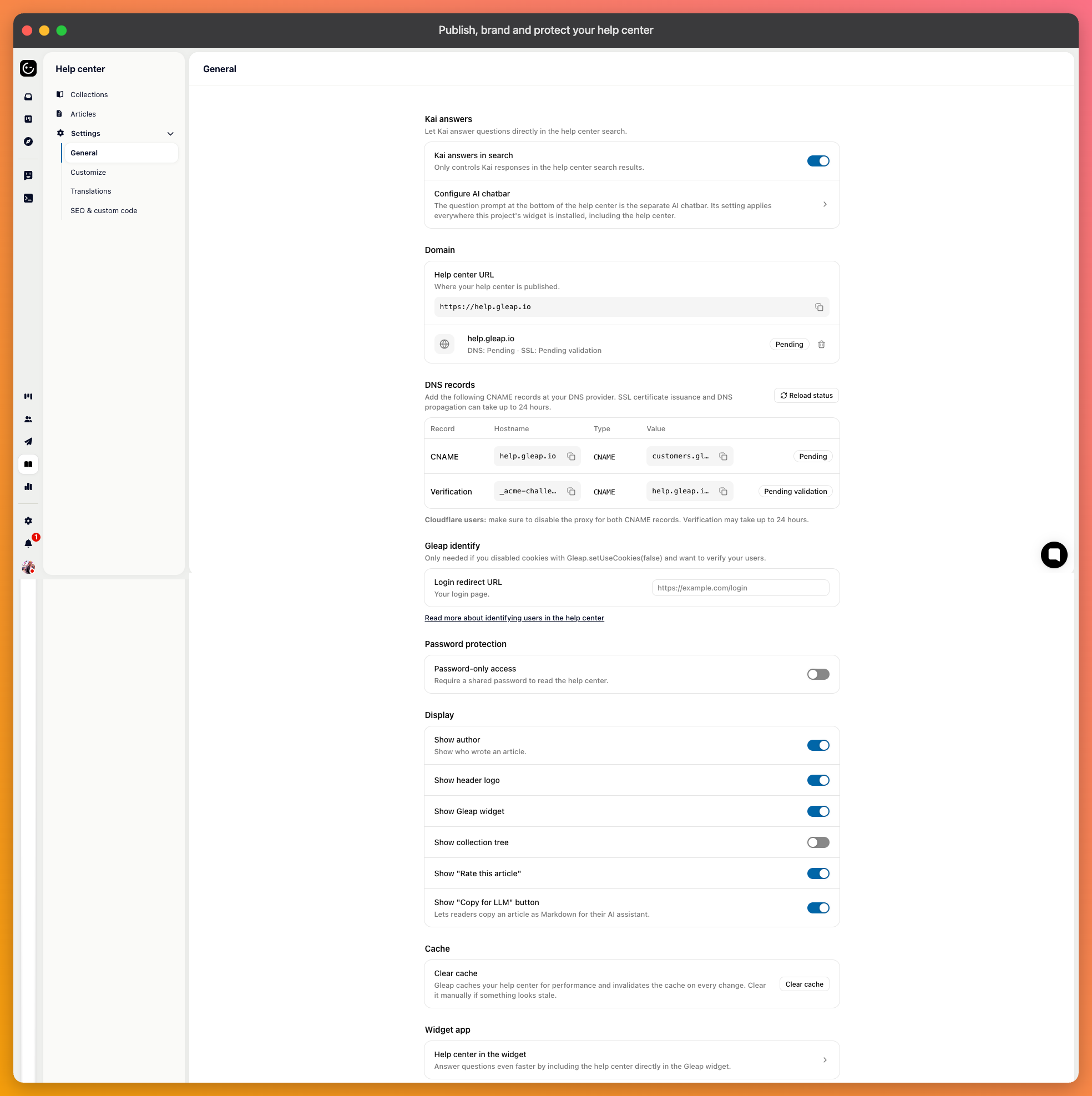1092x1096 pixels.
Task: Turn on Show collection tree
Action: [x=818, y=842]
